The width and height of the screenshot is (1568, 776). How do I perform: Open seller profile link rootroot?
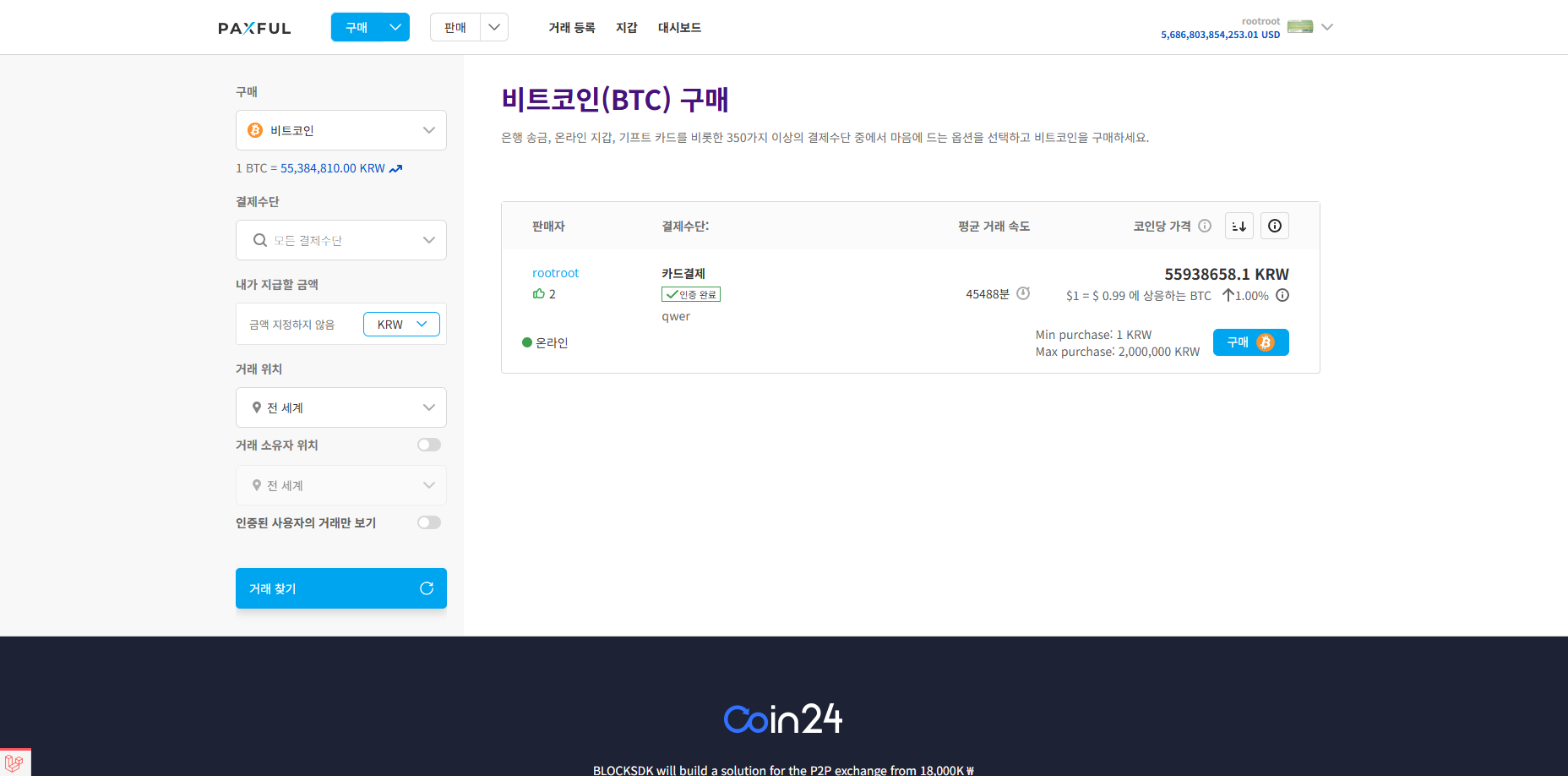(x=555, y=272)
